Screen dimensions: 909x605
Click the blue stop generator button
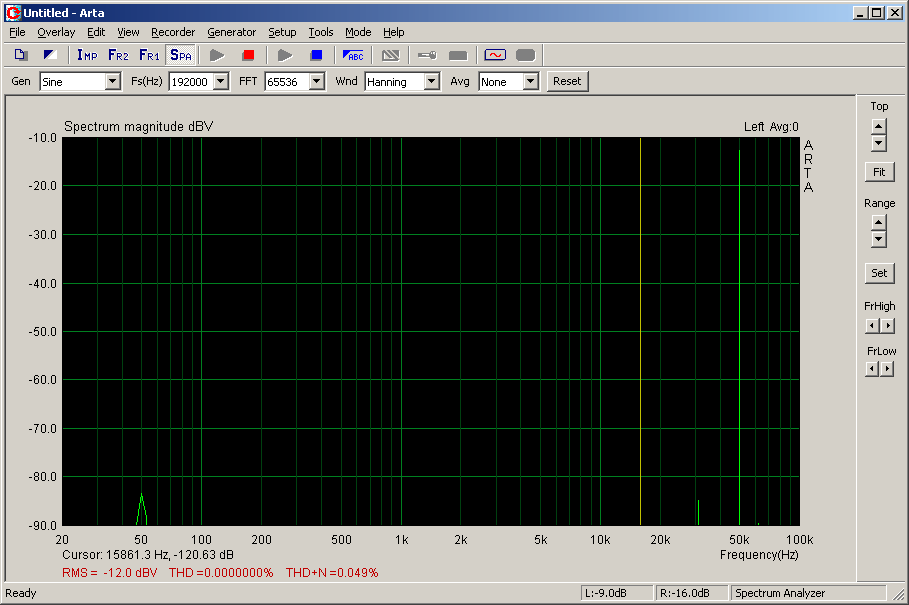click(316, 55)
